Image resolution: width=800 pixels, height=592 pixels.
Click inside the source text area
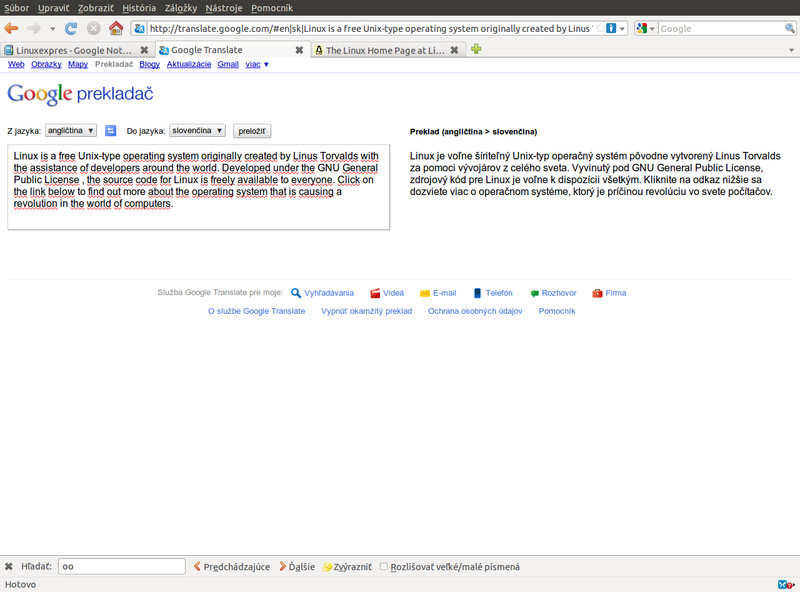[198, 187]
